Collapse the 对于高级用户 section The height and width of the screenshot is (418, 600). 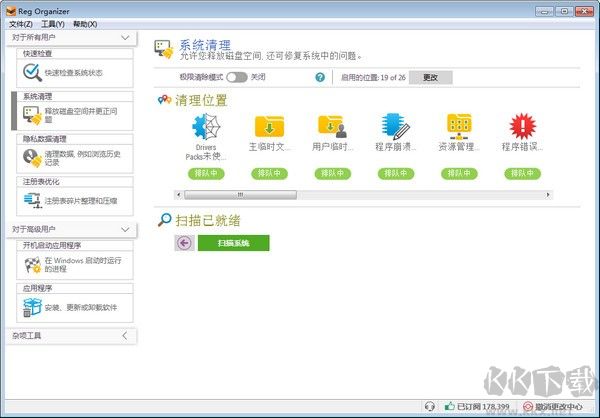coord(72,229)
